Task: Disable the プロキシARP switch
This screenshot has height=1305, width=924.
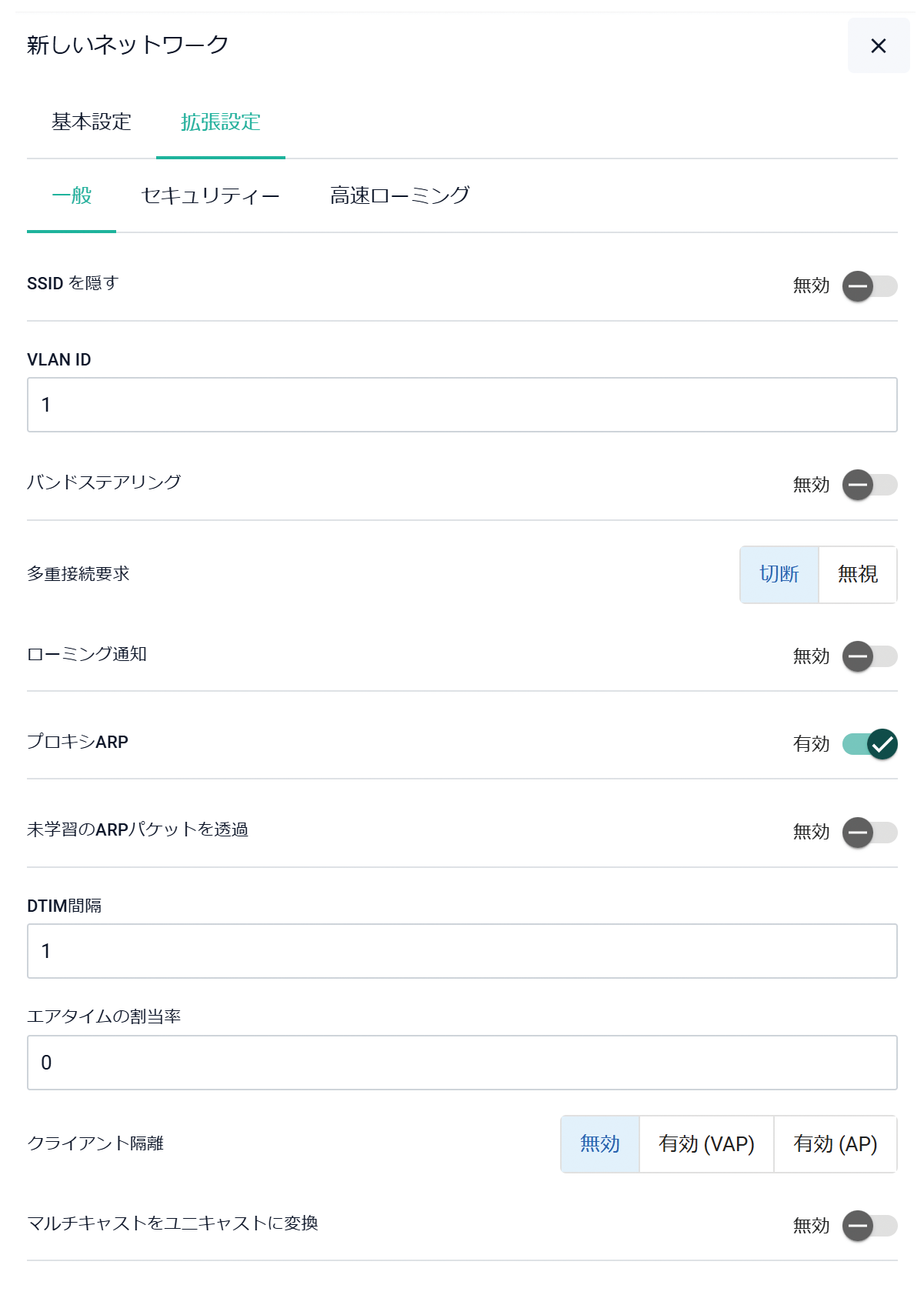Action: [869, 744]
